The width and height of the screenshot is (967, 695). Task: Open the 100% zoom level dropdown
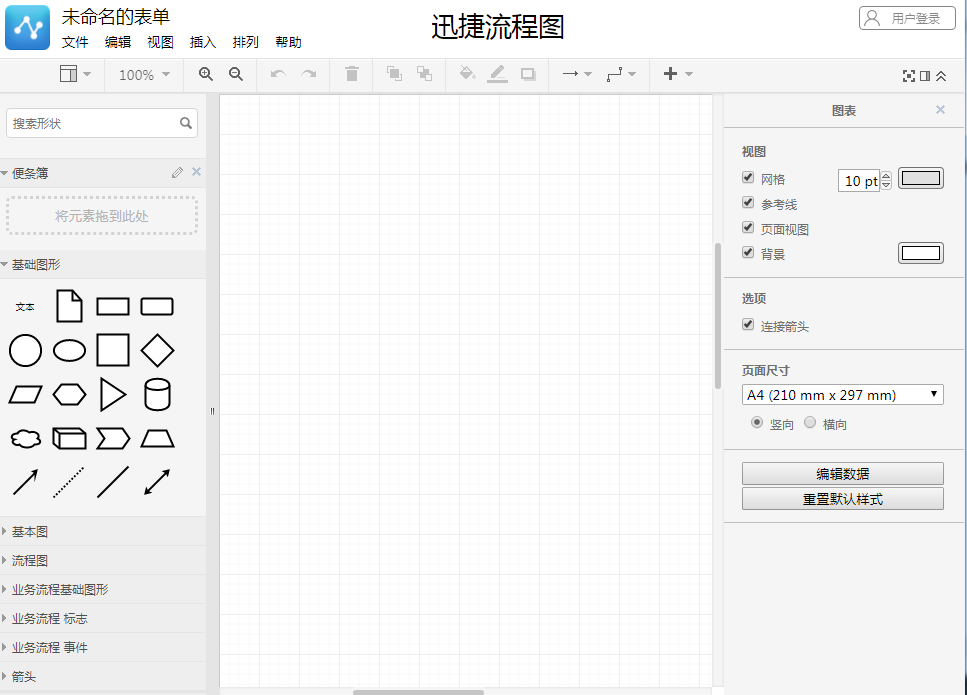(x=143, y=74)
